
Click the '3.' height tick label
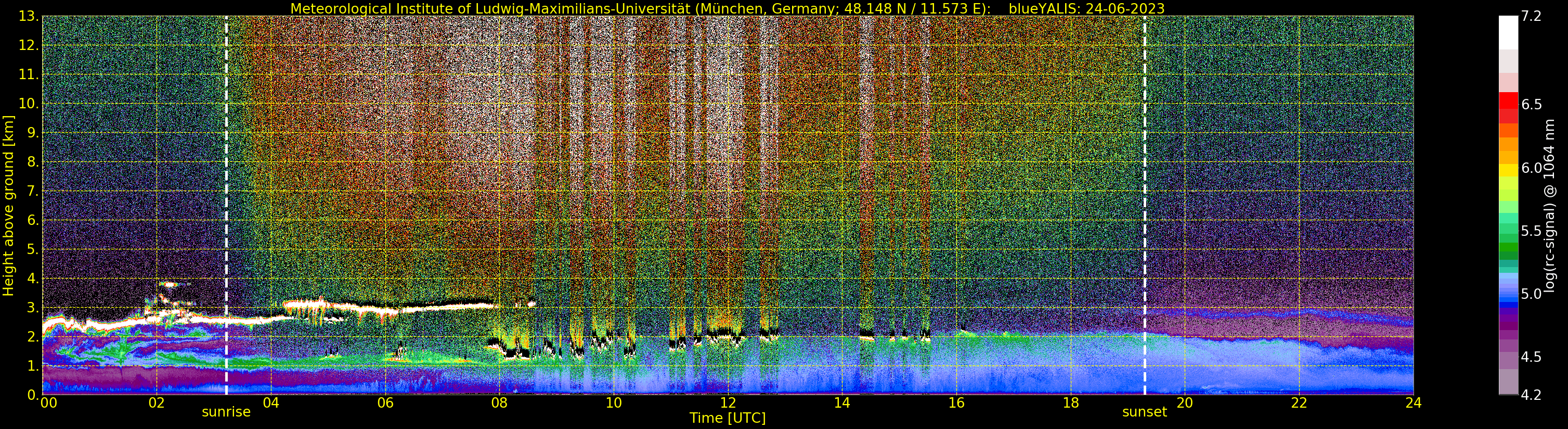click(33, 308)
